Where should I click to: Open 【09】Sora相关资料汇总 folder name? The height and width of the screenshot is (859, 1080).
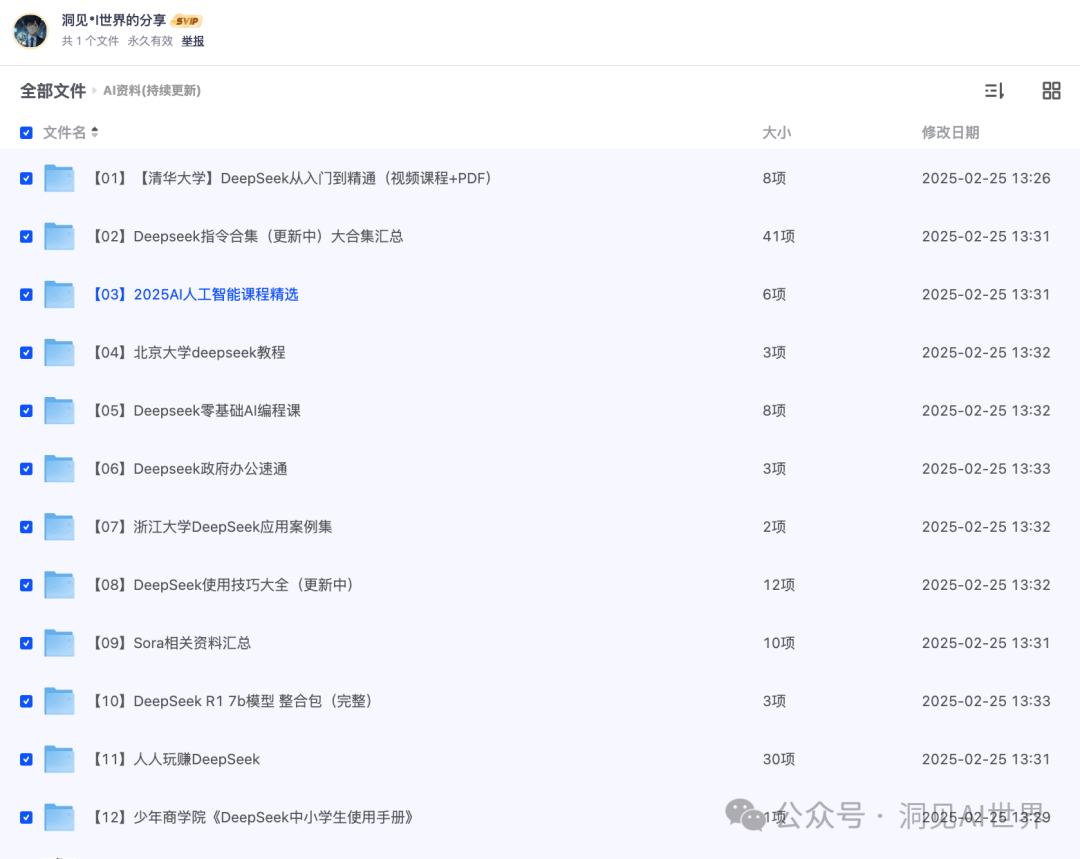point(171,643)
